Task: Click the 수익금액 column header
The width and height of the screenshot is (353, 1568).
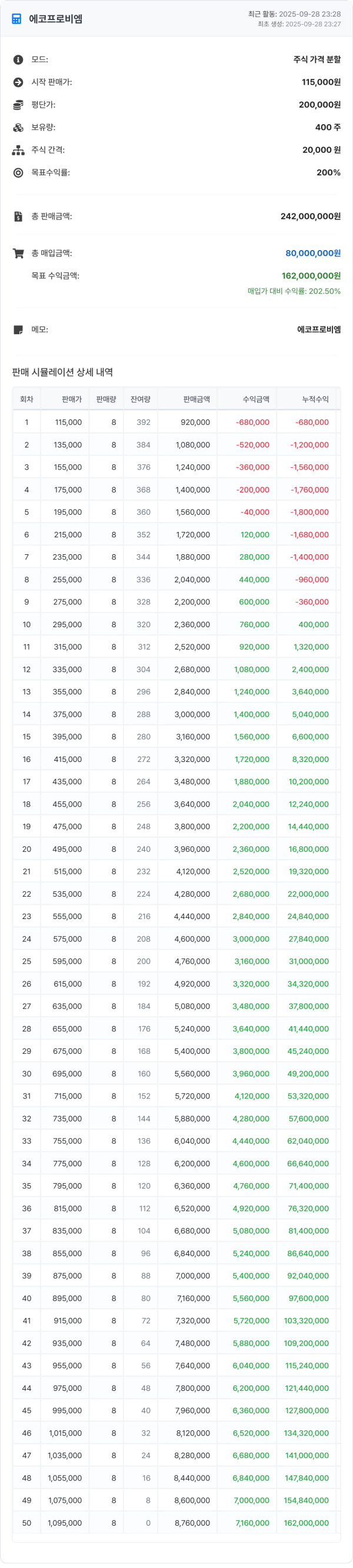Action: [255, 400]
